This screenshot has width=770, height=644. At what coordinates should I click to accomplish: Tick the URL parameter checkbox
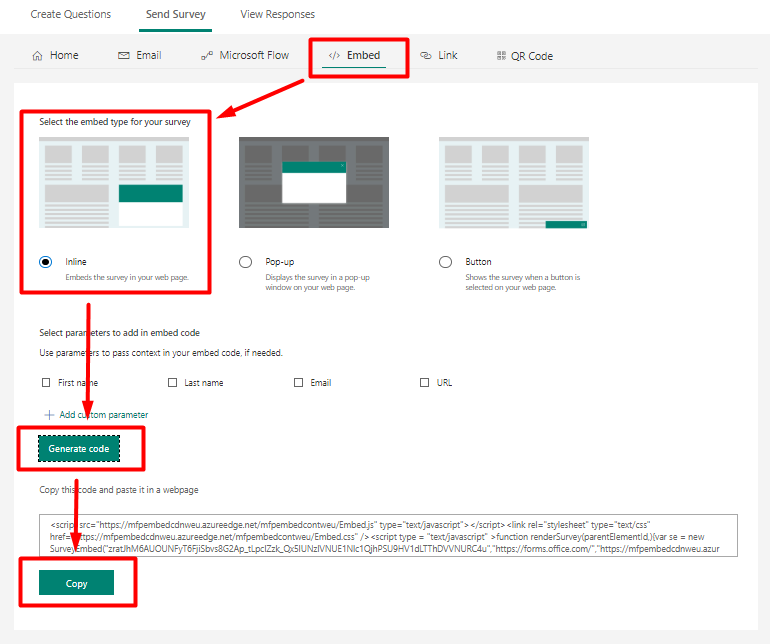[424, 382]
